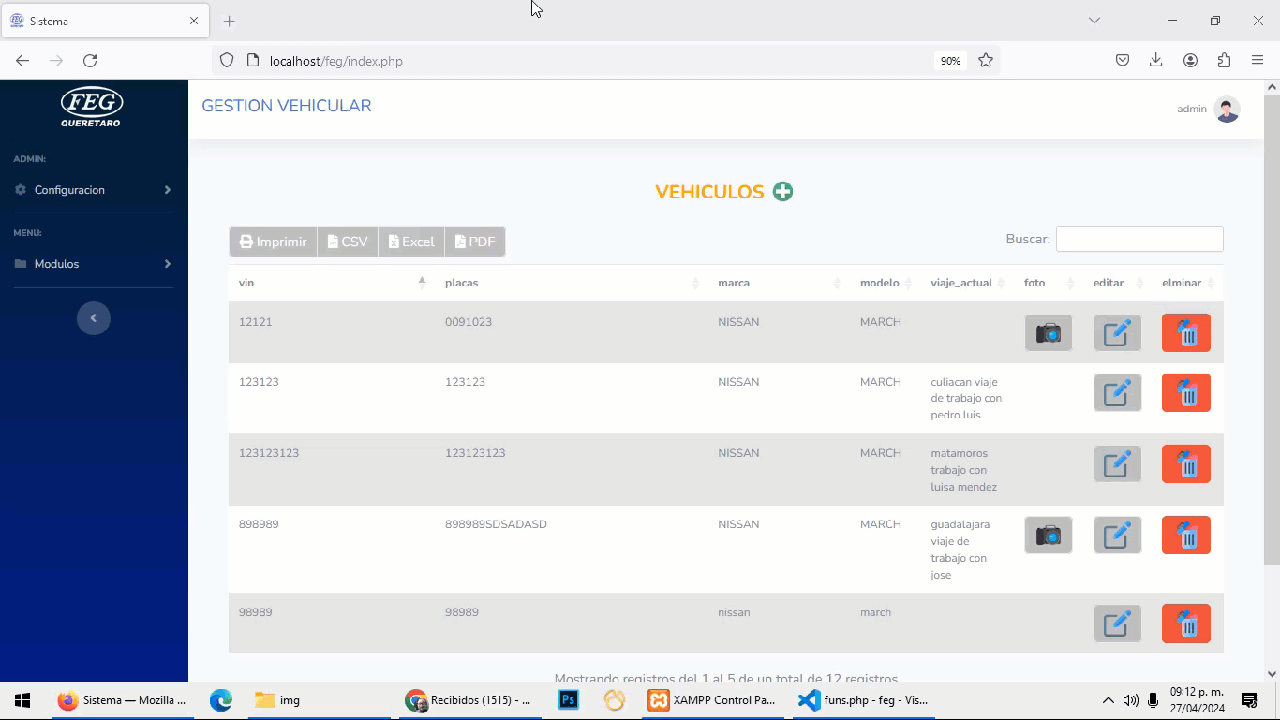Expand the Configuracion sidebar menu

point(93,190)
